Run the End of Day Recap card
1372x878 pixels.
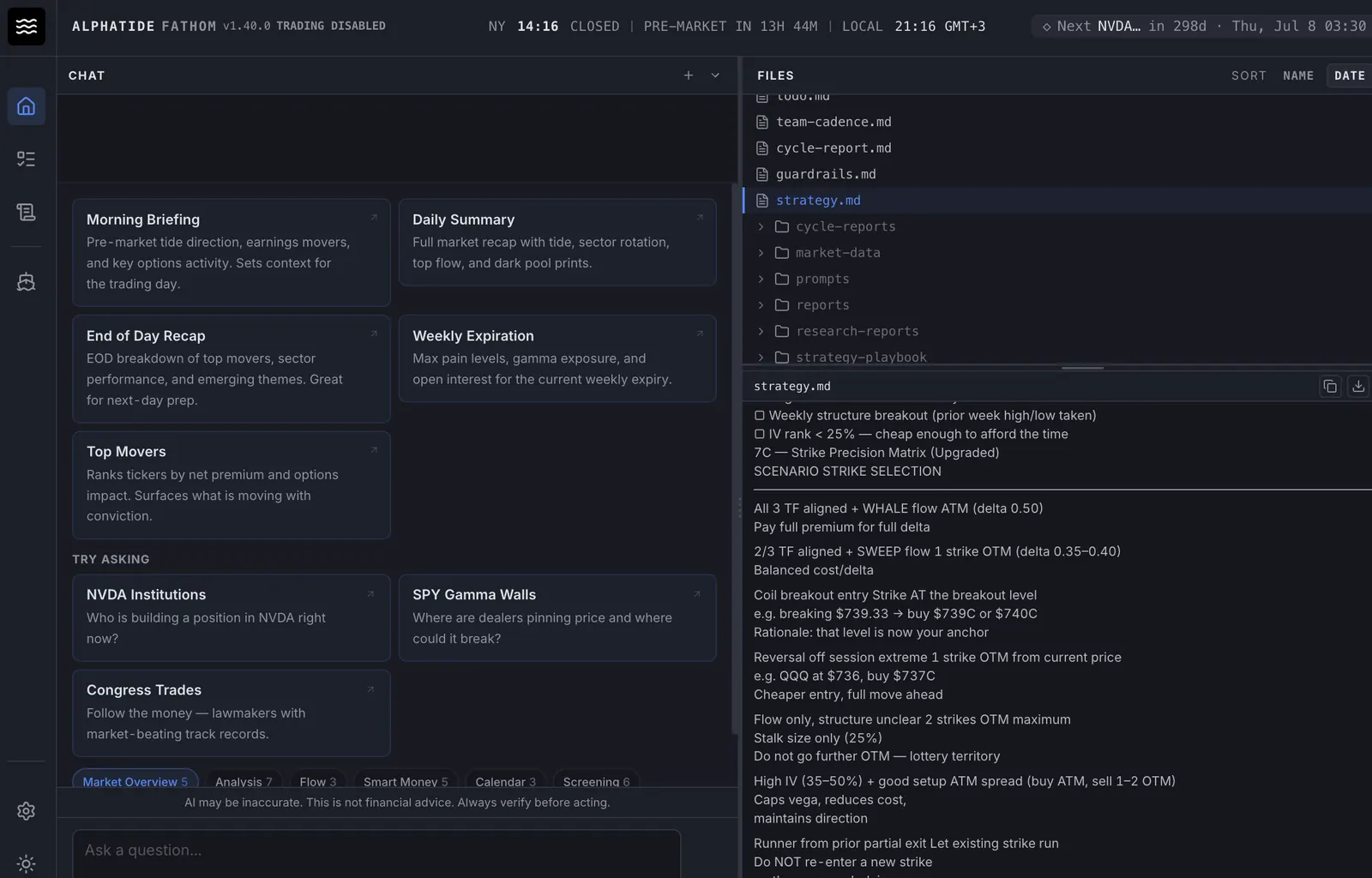coord(232,369)
